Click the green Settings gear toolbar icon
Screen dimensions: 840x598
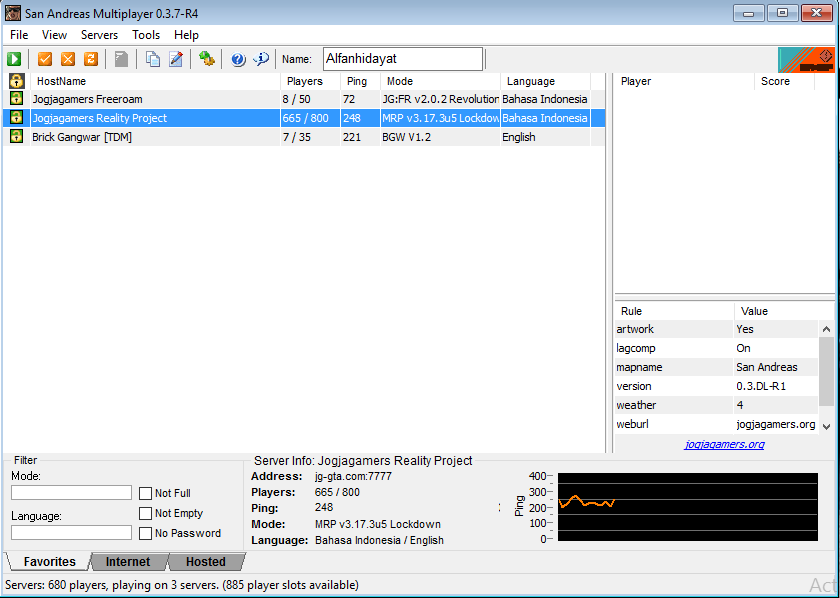[x=207, y=59]
